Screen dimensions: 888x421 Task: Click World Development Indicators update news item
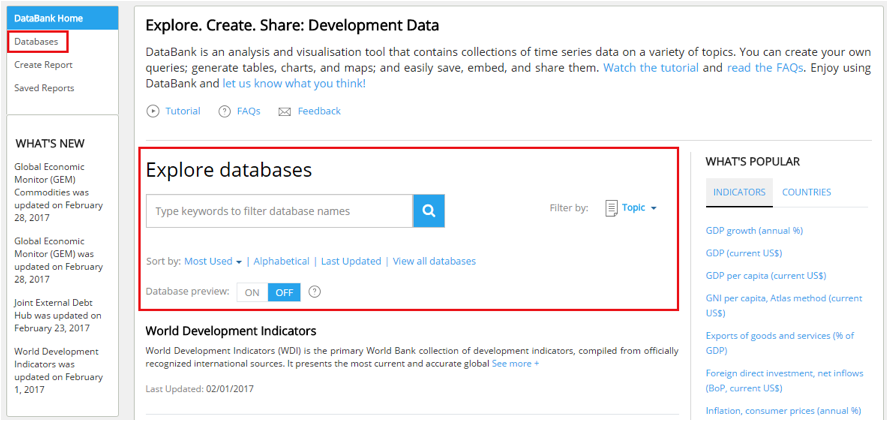[58, 371]
